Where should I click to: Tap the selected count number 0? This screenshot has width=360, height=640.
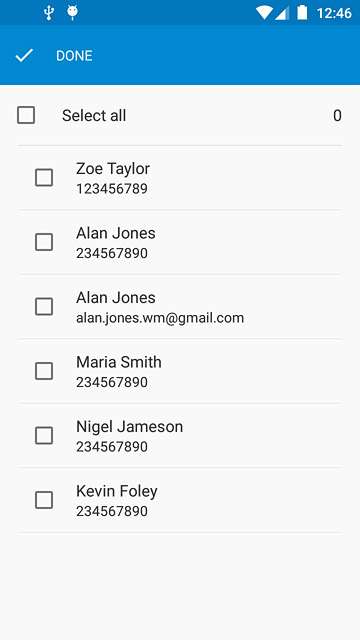tap(337, 116)
